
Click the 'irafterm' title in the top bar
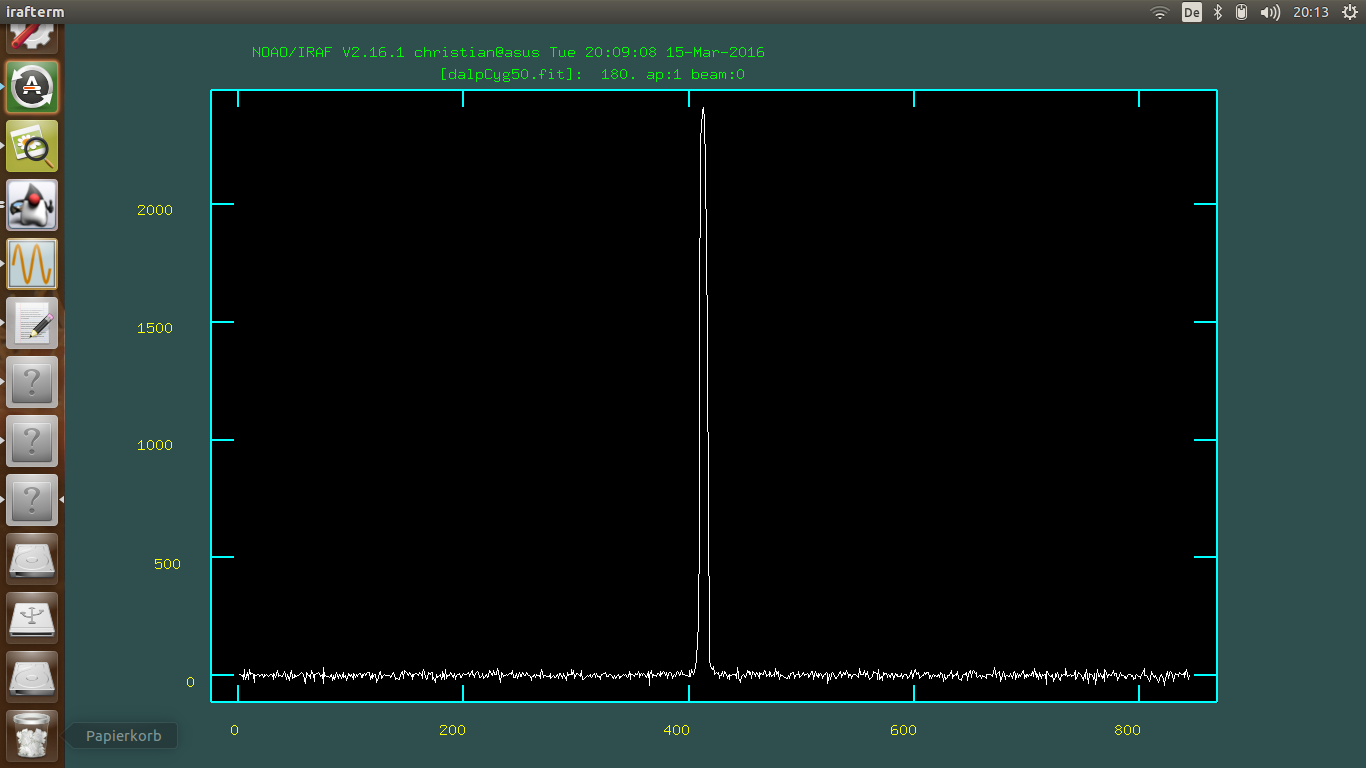(35, 12)
